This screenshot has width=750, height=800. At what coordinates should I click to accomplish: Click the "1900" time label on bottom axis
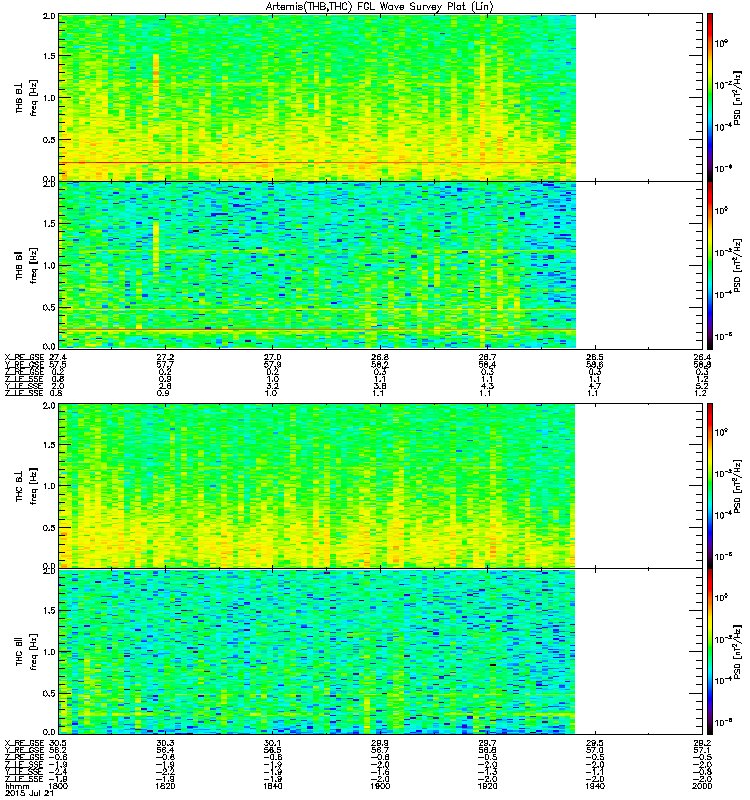(380, 786)
